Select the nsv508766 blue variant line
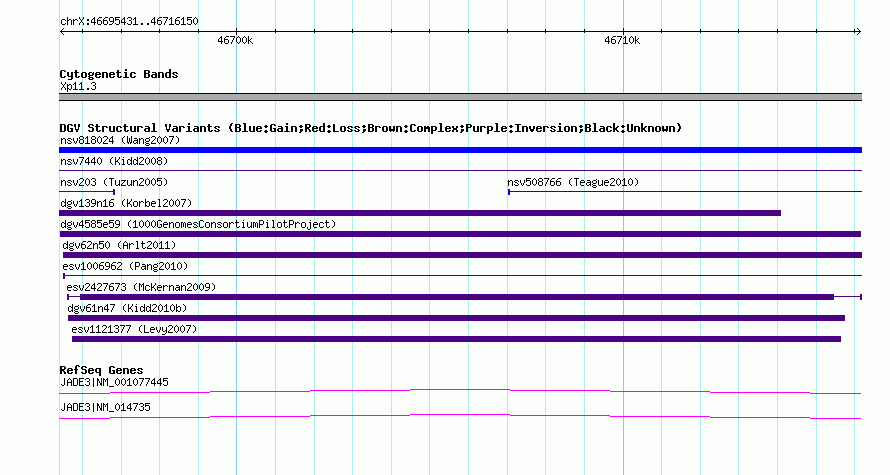 click(x=685, y=192)
